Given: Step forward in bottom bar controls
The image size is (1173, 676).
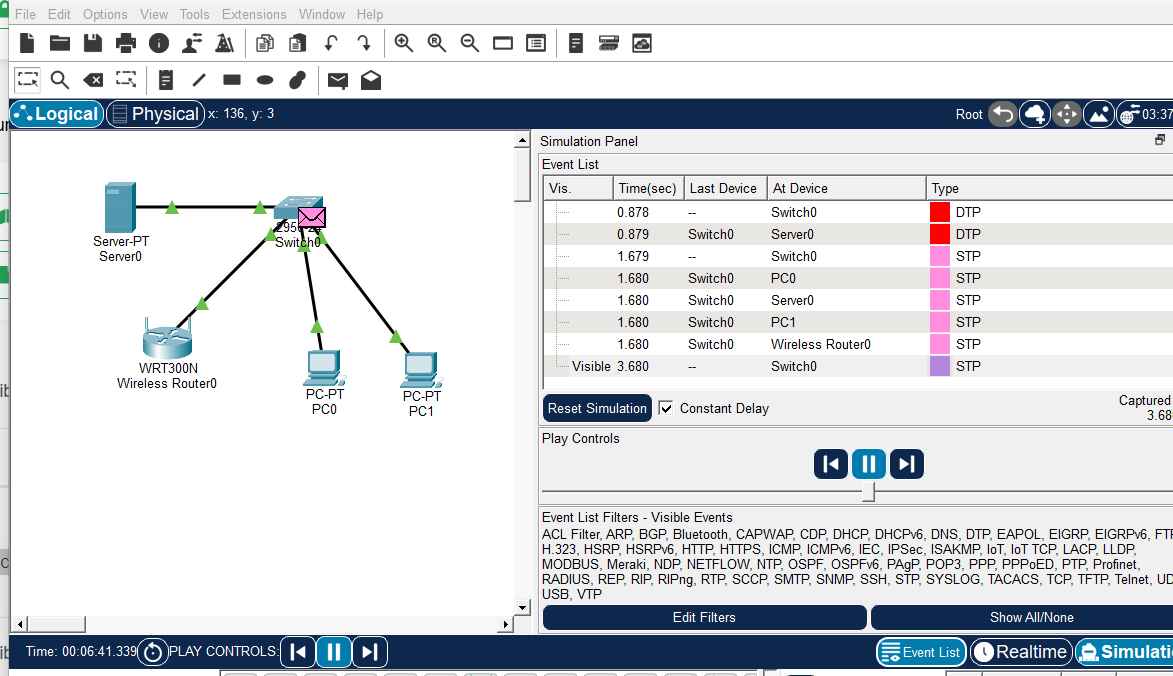Looking at the screenshot, I should pos(370,652).
